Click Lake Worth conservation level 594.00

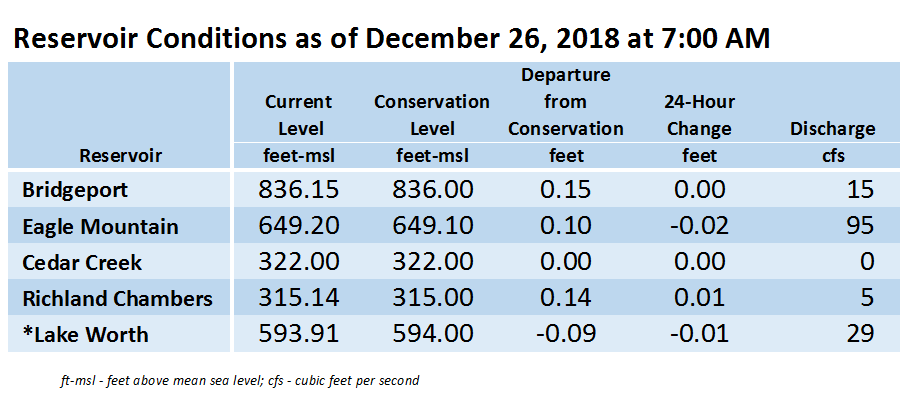pos(433,335)
